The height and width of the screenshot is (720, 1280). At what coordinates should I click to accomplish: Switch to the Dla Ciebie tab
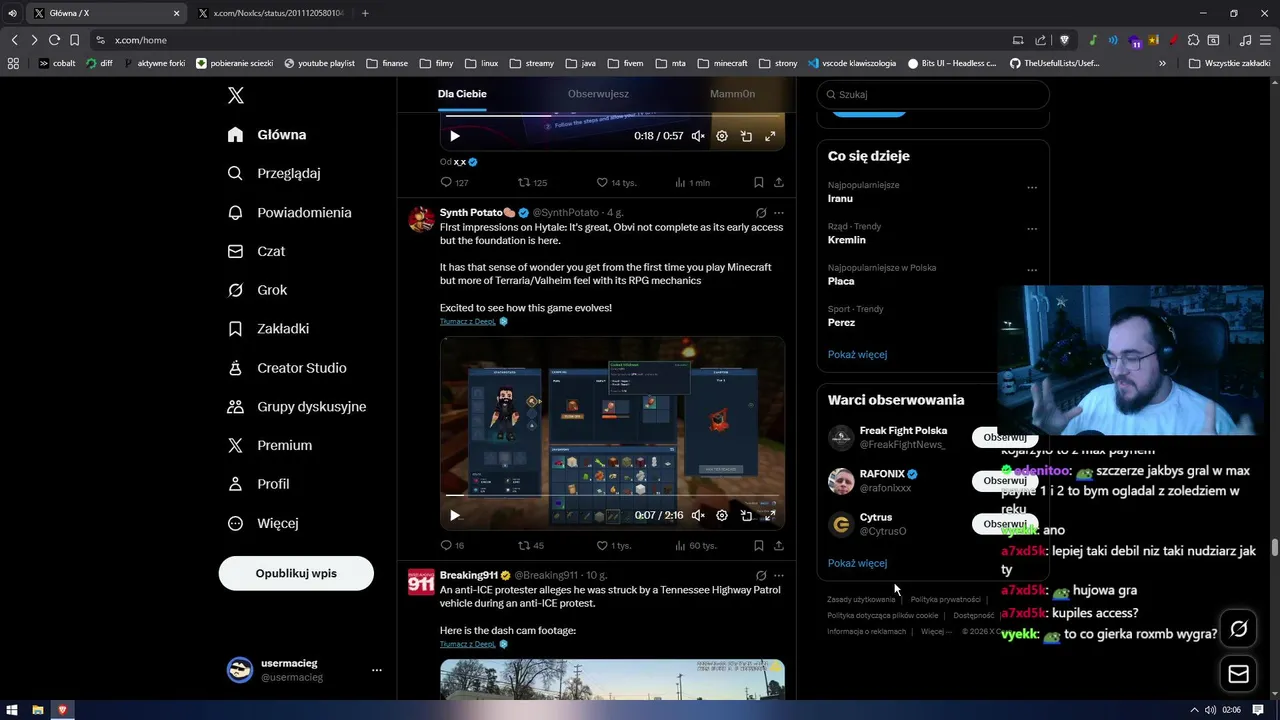pos(462,94)
